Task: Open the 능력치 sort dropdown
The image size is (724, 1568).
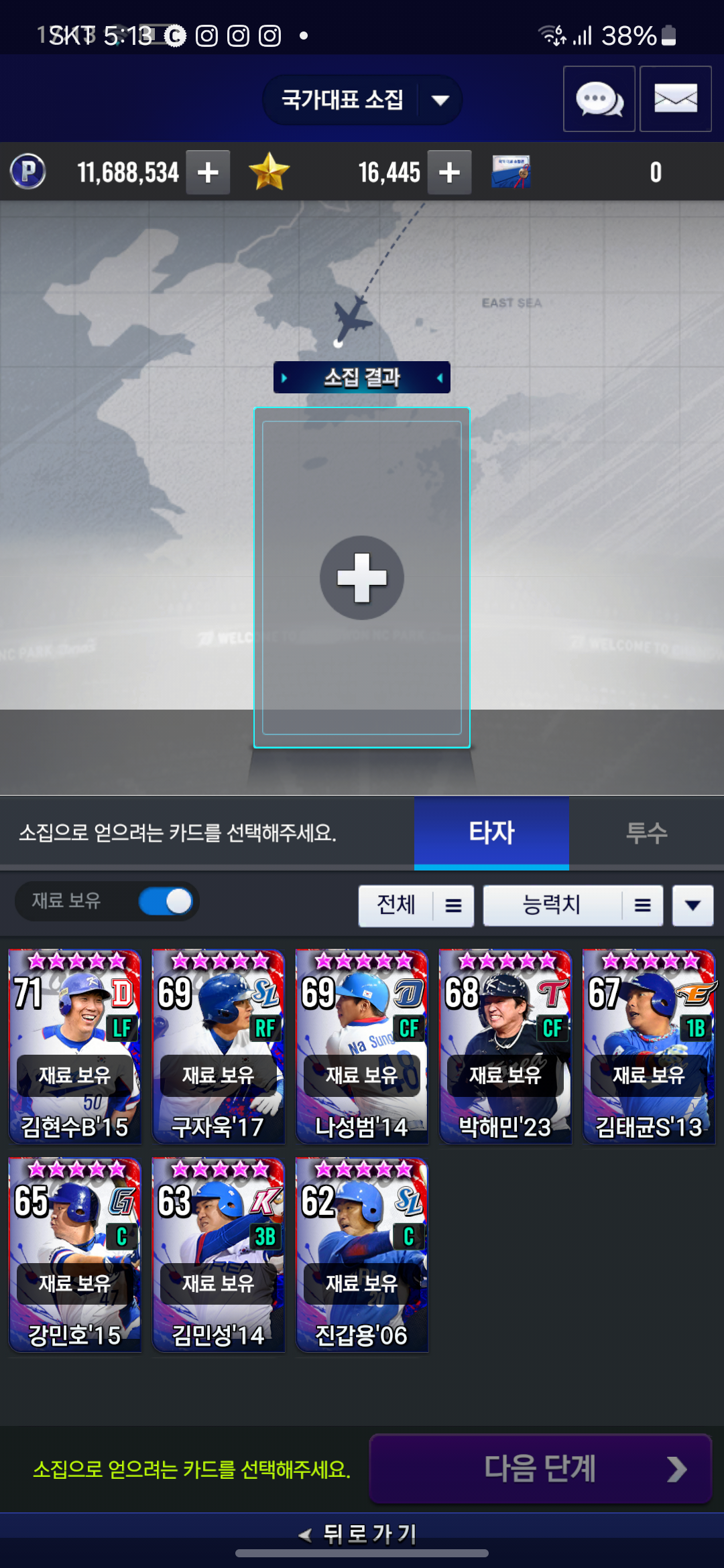Action: pos(573,906)
